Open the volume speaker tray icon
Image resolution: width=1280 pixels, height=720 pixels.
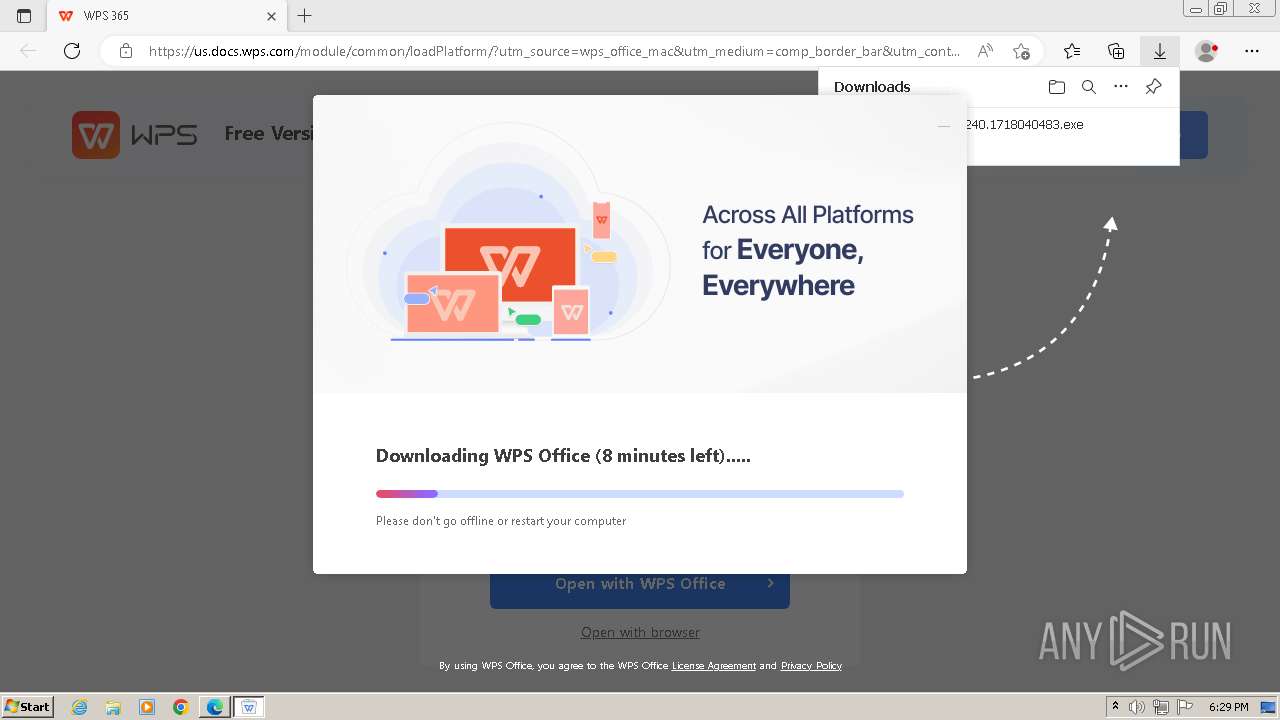[1137, 707]
